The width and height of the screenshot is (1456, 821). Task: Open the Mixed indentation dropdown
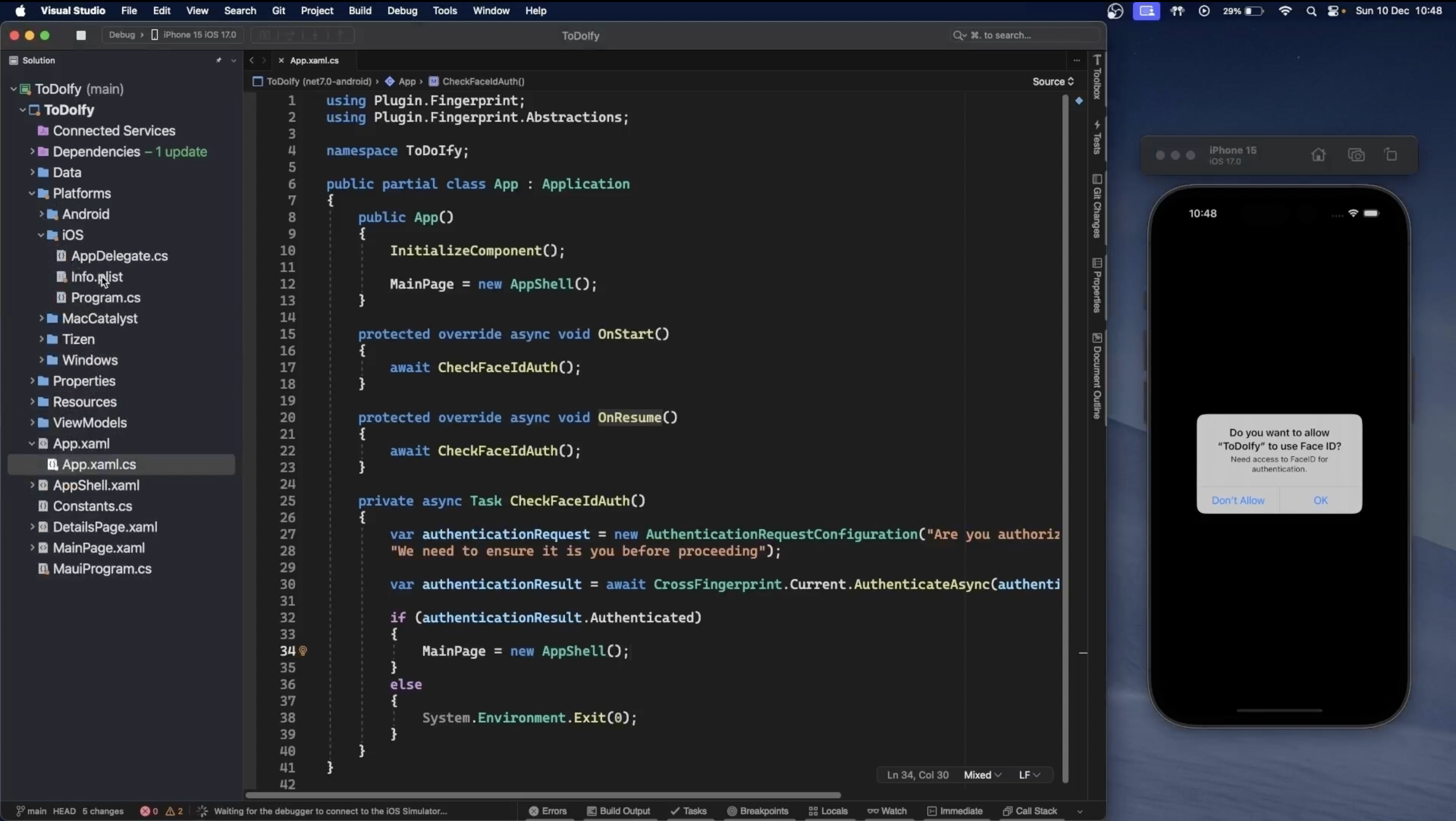(982, 774)
